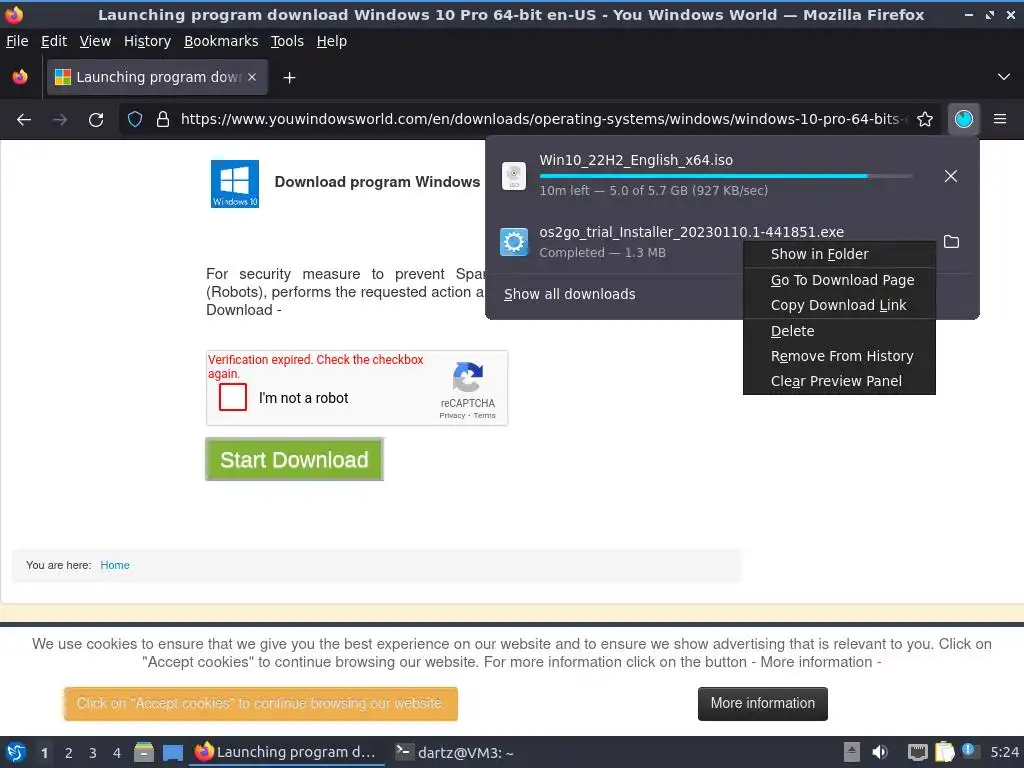The height and width of the screenshot is (768, 1024).
Task: Click the Win10 ISO file icon
Action: point(514,176)
